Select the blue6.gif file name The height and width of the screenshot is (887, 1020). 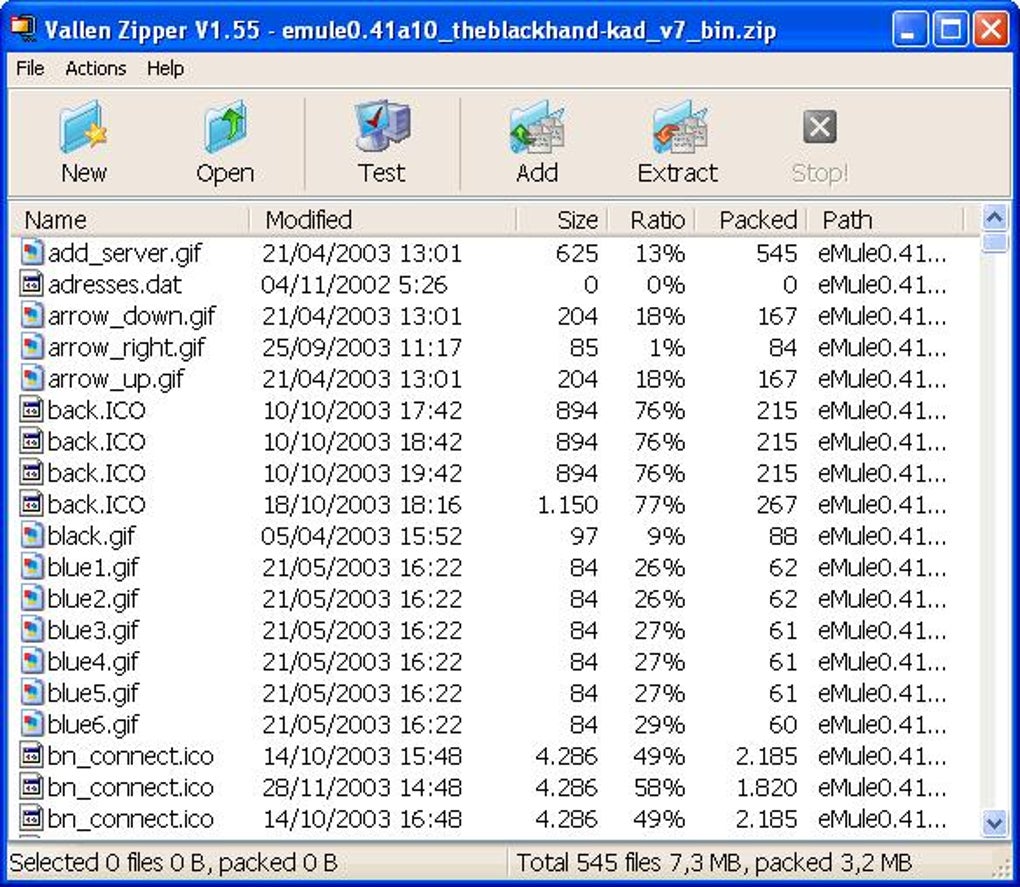click(93, 724)
